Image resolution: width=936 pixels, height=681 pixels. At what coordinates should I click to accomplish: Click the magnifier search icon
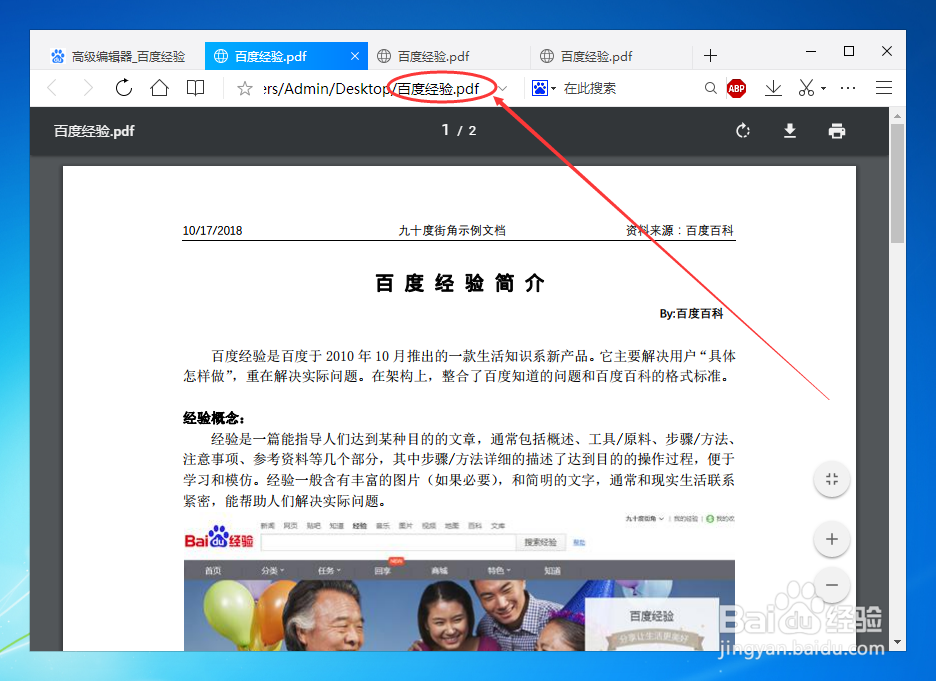710,88
